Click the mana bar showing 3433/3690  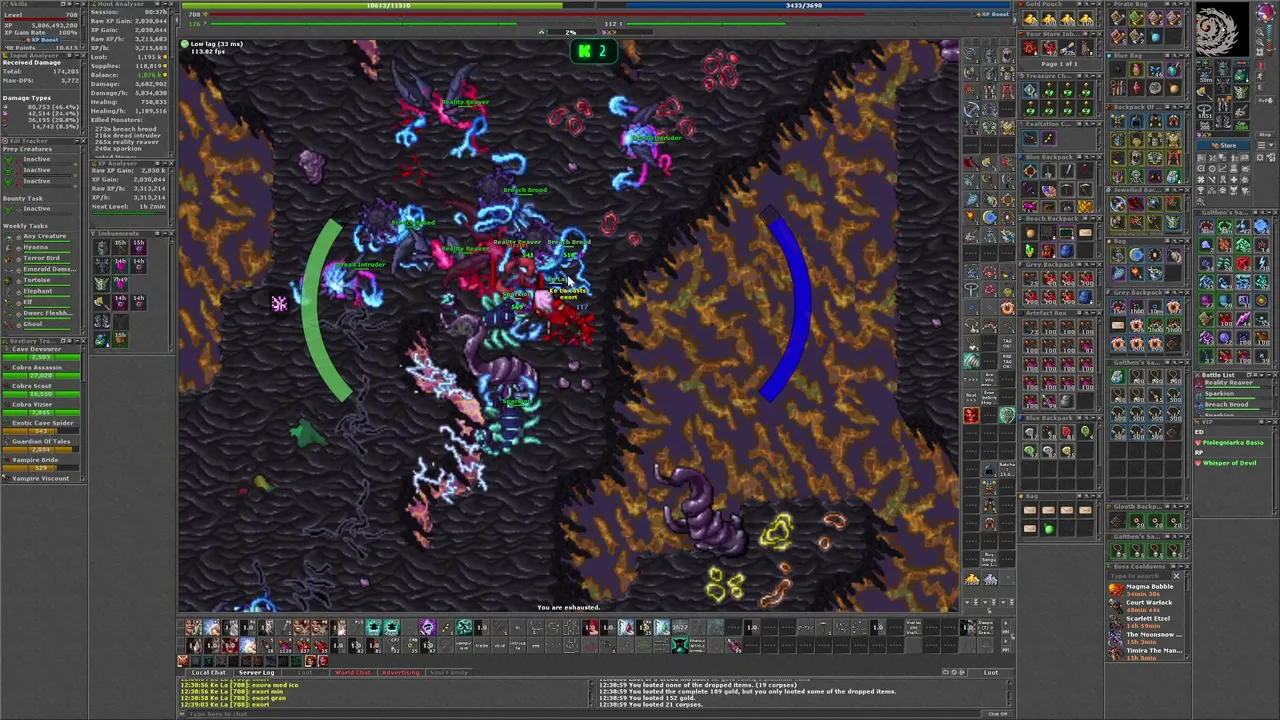(x=803, y=5)
